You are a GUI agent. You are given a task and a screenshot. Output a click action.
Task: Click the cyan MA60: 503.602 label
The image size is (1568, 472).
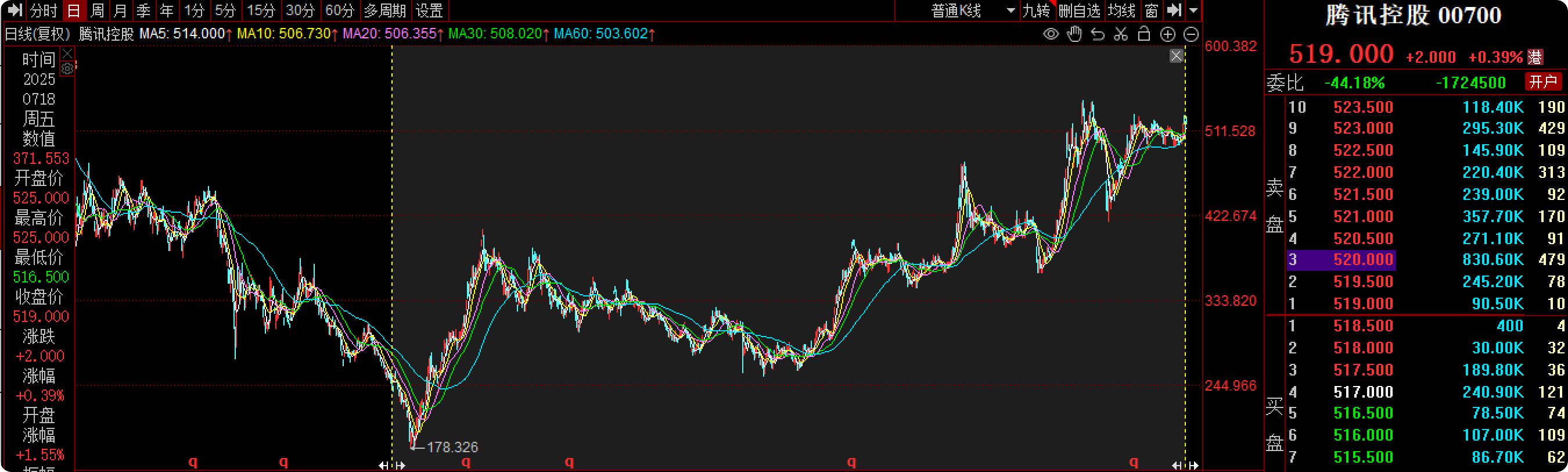tap(605, 34)
